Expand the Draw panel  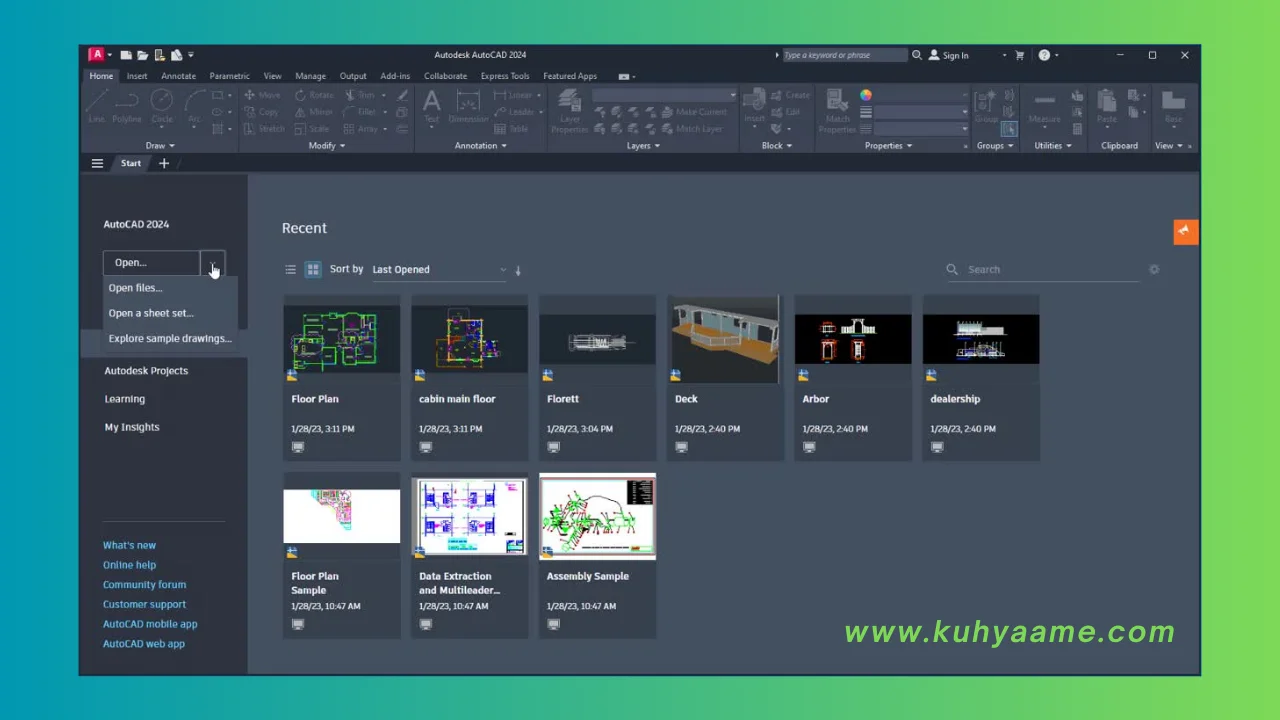coord(160,145)
